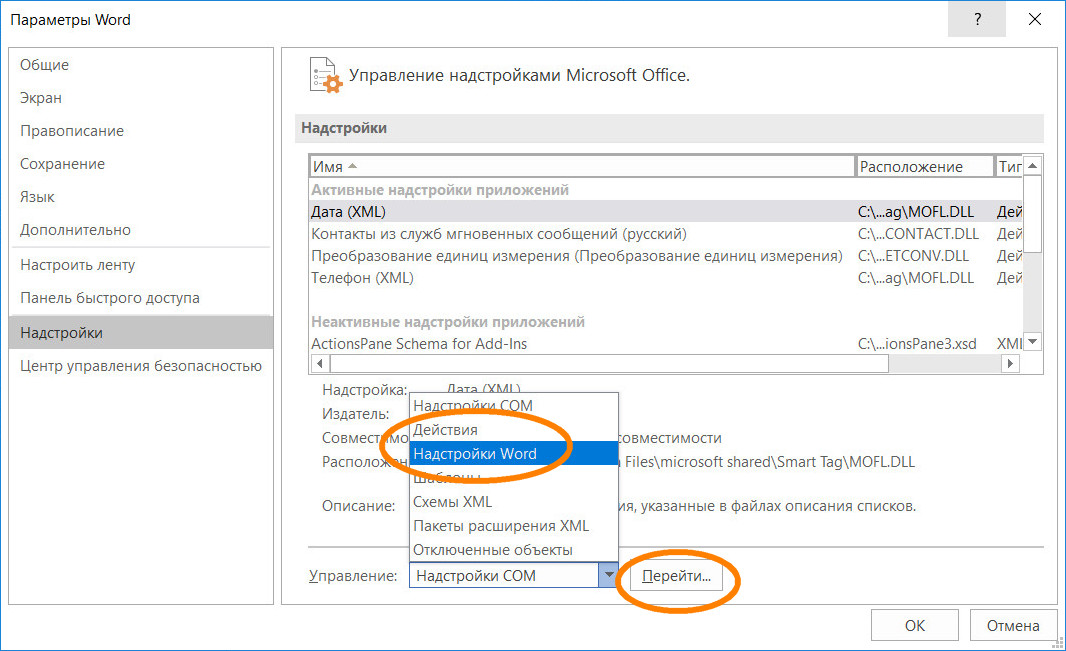
Task: Click the list's scroll up arrow
Action: (x=1032, y=166)
